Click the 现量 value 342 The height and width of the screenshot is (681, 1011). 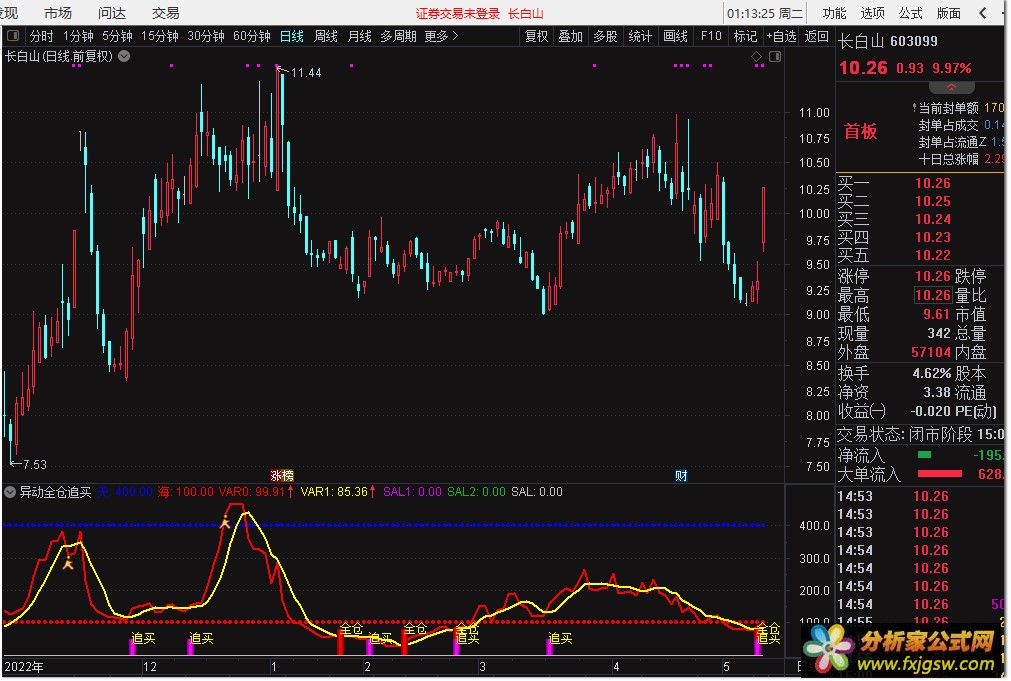[x=939, y=333]
